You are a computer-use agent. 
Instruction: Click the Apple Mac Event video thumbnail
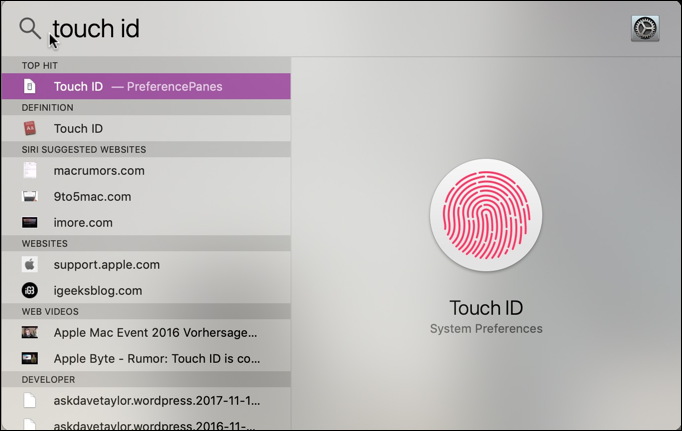pyautogui.click(x=30, y=332)
